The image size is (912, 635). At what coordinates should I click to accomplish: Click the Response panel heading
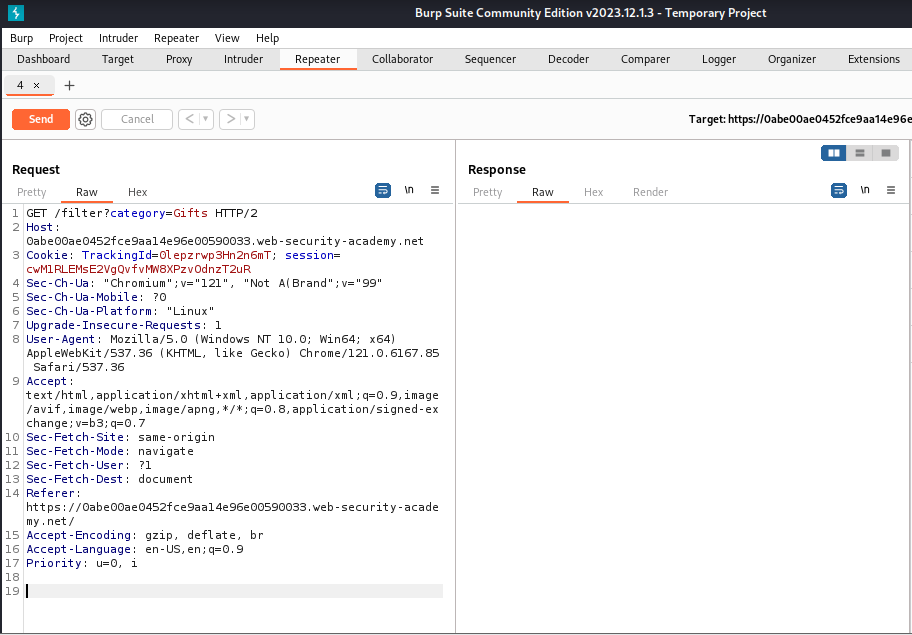coord(497,170)
